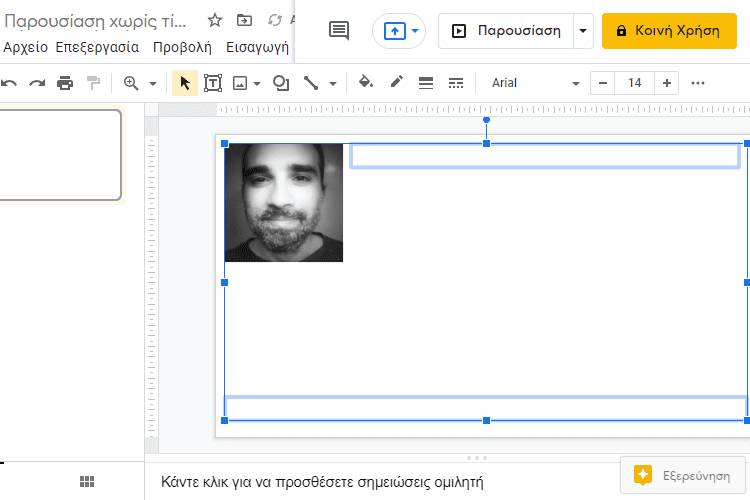This screenshot has width=750, height=500.
Task: Click the zoom magnifier icon
Action: click(x=131, y=83)
